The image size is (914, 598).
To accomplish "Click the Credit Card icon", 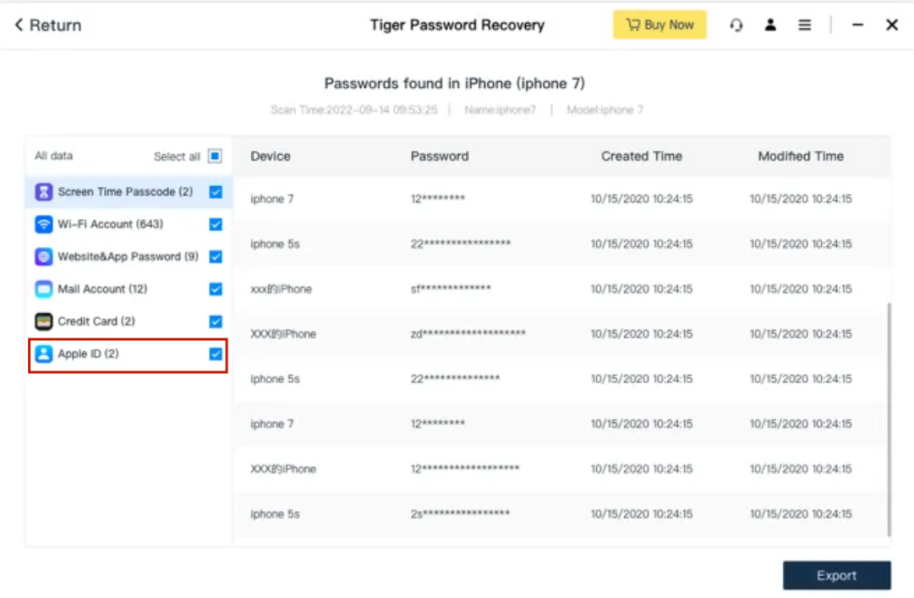I will pyautogui.click(x=44, y=321).
